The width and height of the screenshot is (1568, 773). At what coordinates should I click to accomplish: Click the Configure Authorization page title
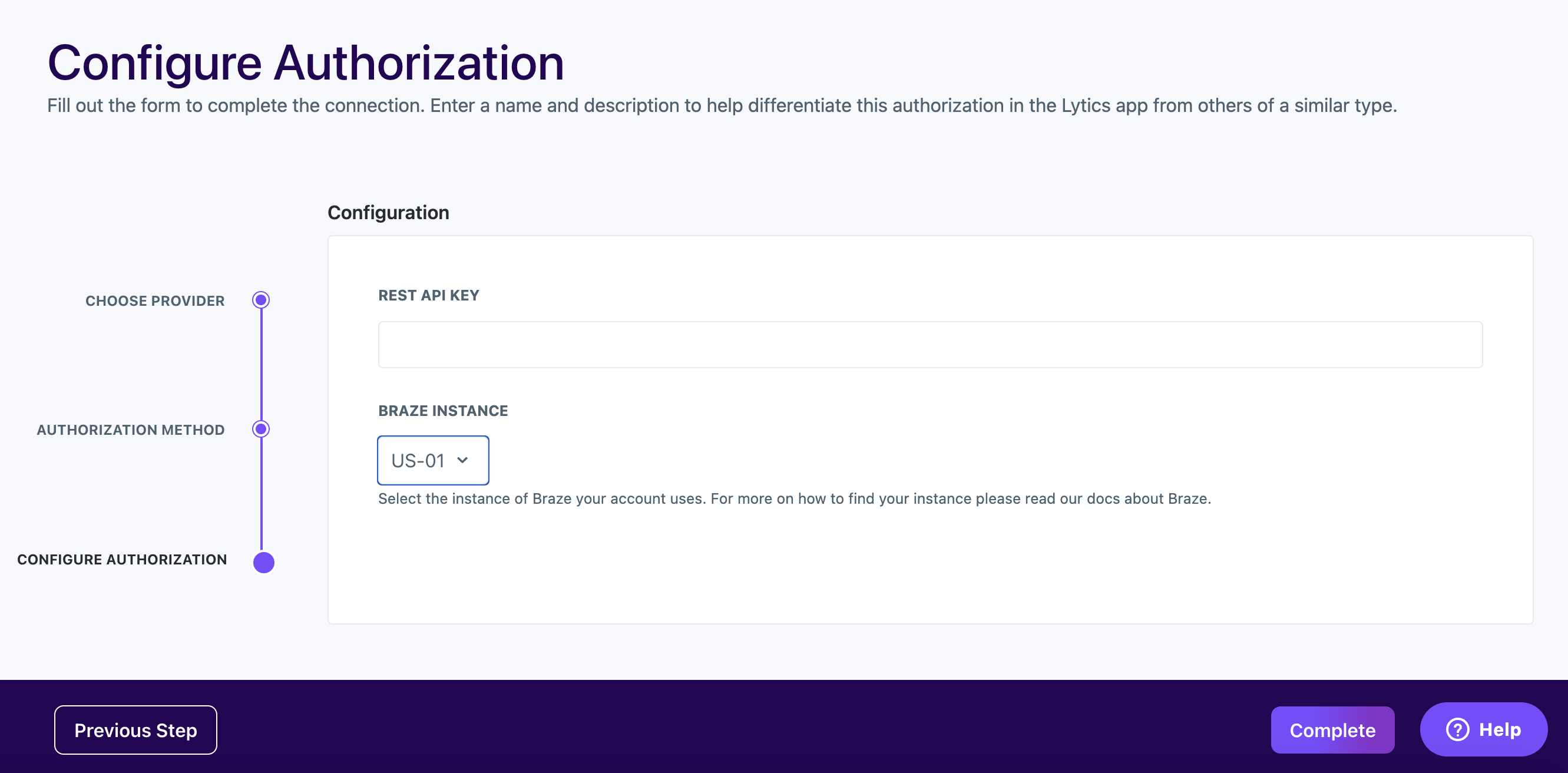[306, 62]
